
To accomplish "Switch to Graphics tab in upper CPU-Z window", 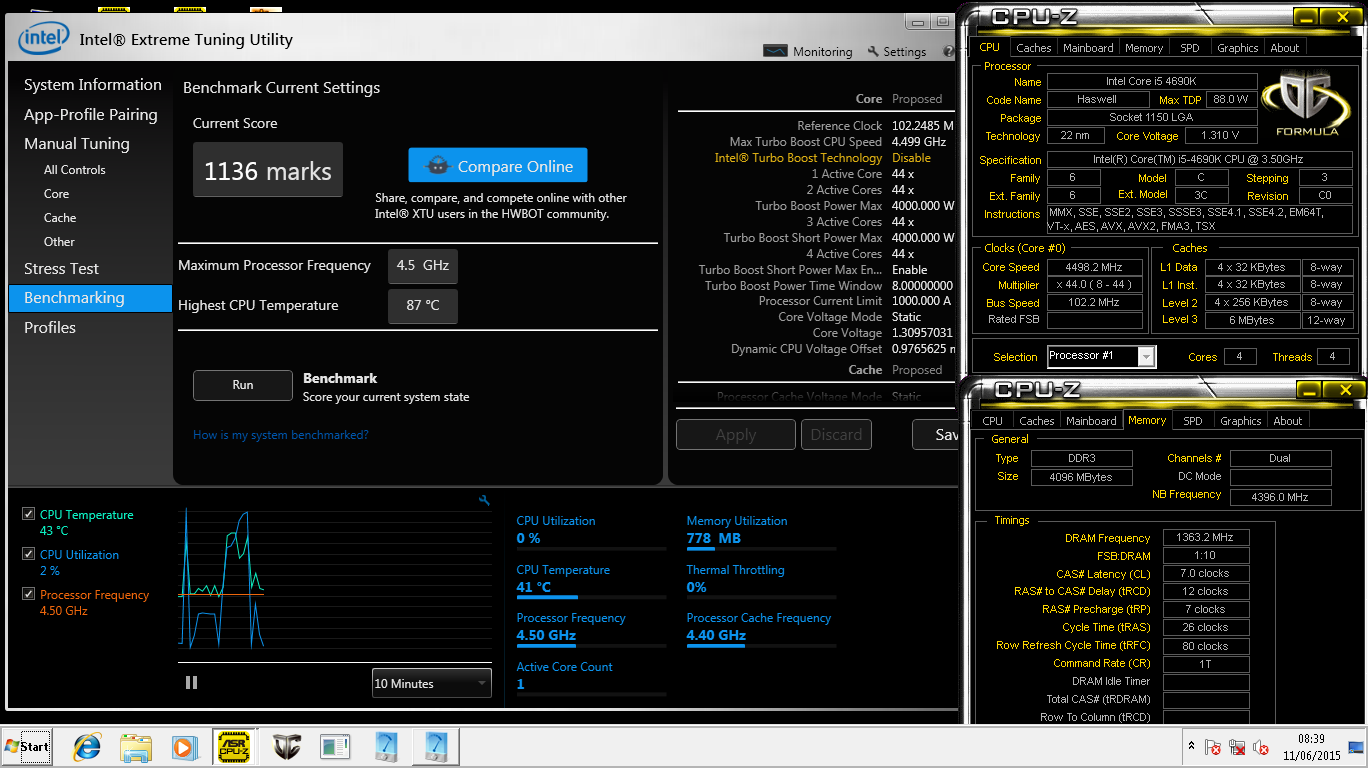I will tap(1238, 47).
